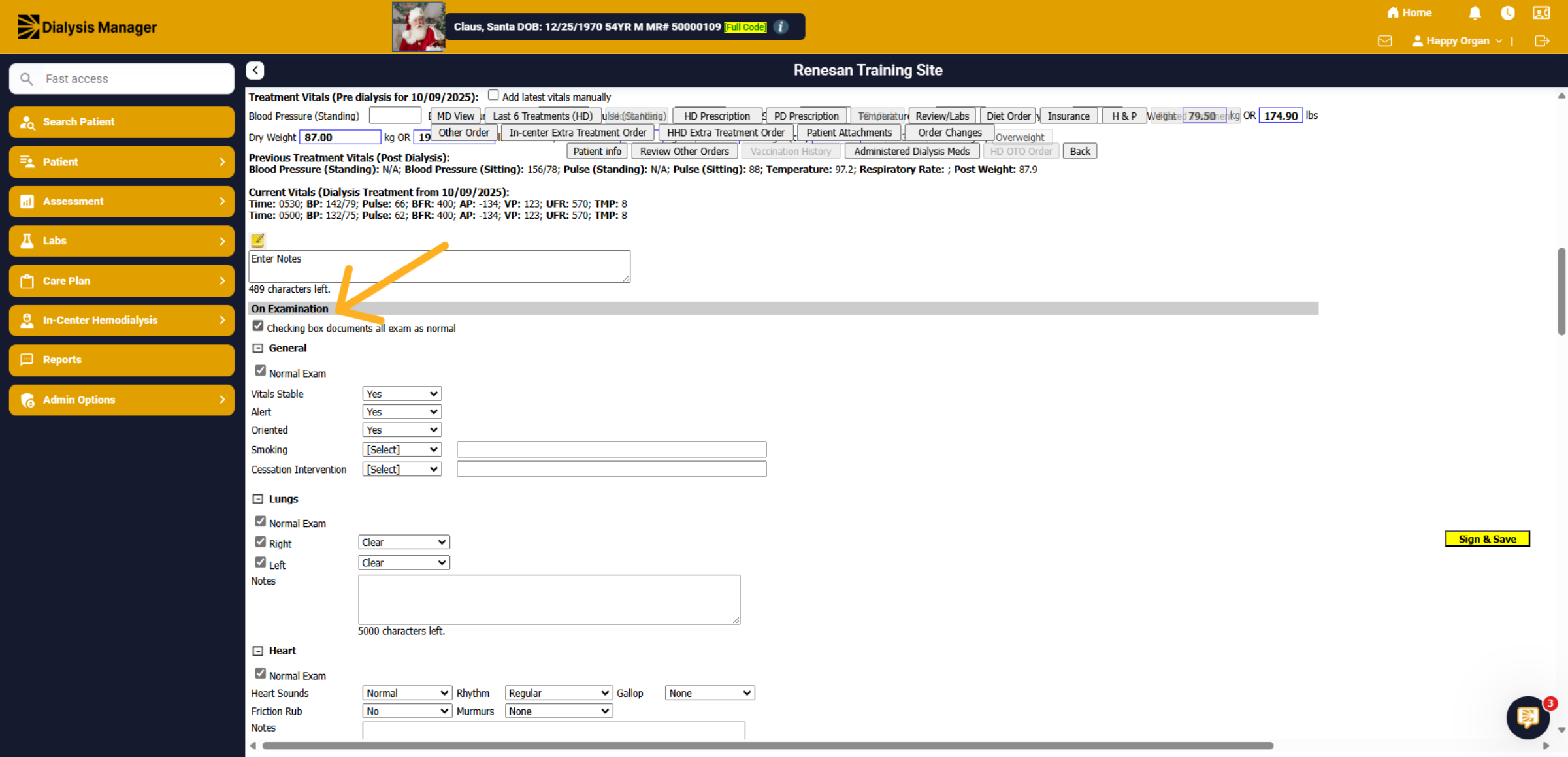1568x757 pixels.
Task: Expand the In-Center Hemodialysis menu
Action: (122, 320)
